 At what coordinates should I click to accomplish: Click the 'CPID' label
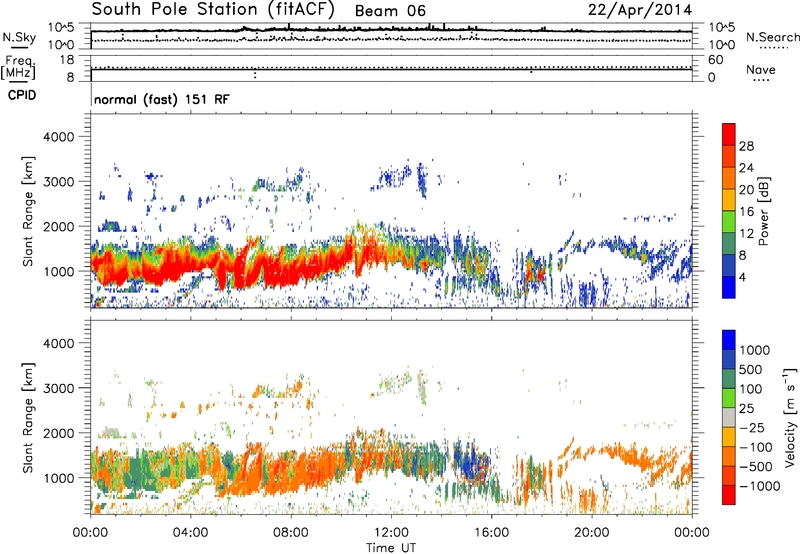[22, 95]
